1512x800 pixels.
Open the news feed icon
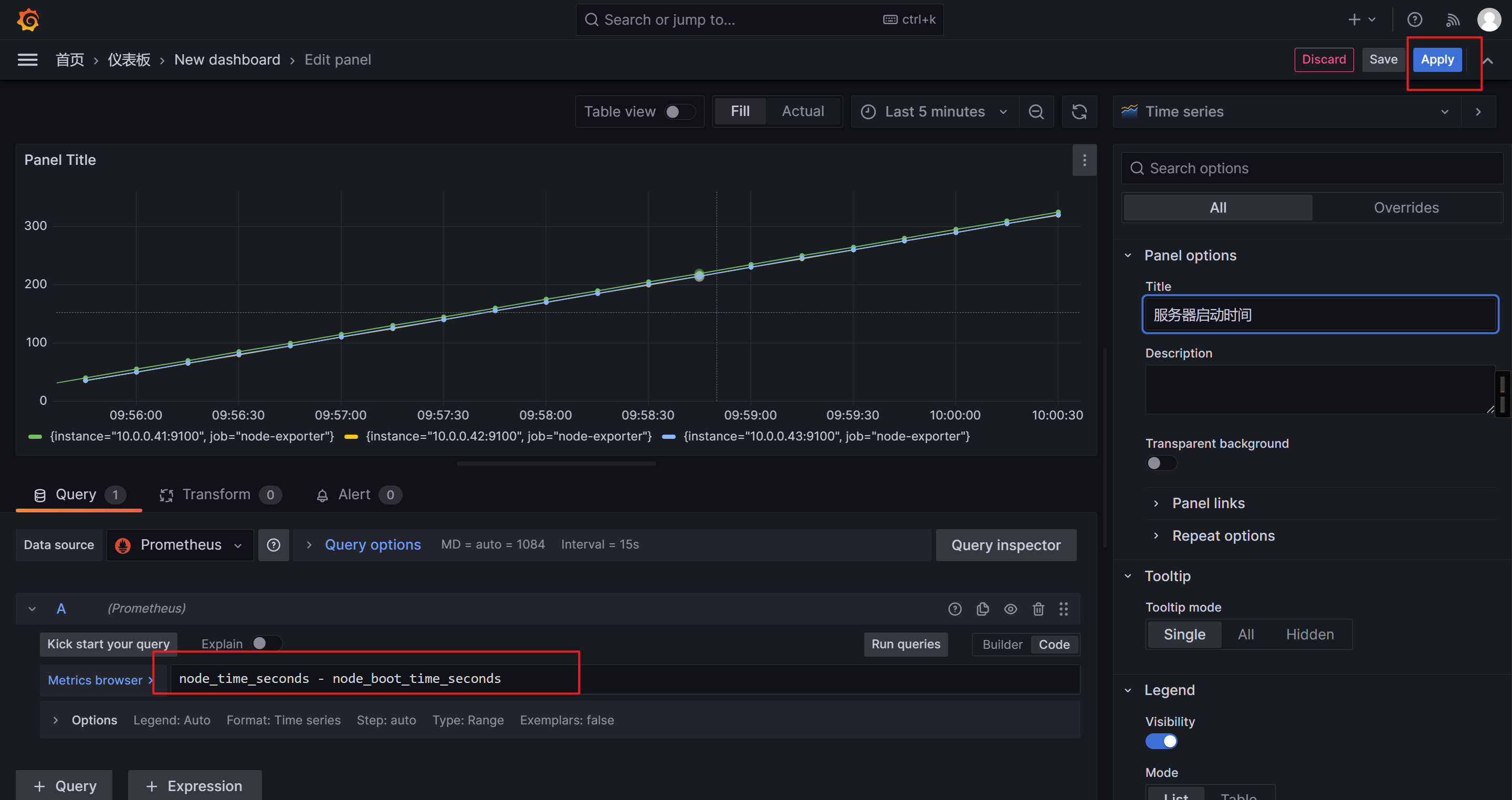1452,20
